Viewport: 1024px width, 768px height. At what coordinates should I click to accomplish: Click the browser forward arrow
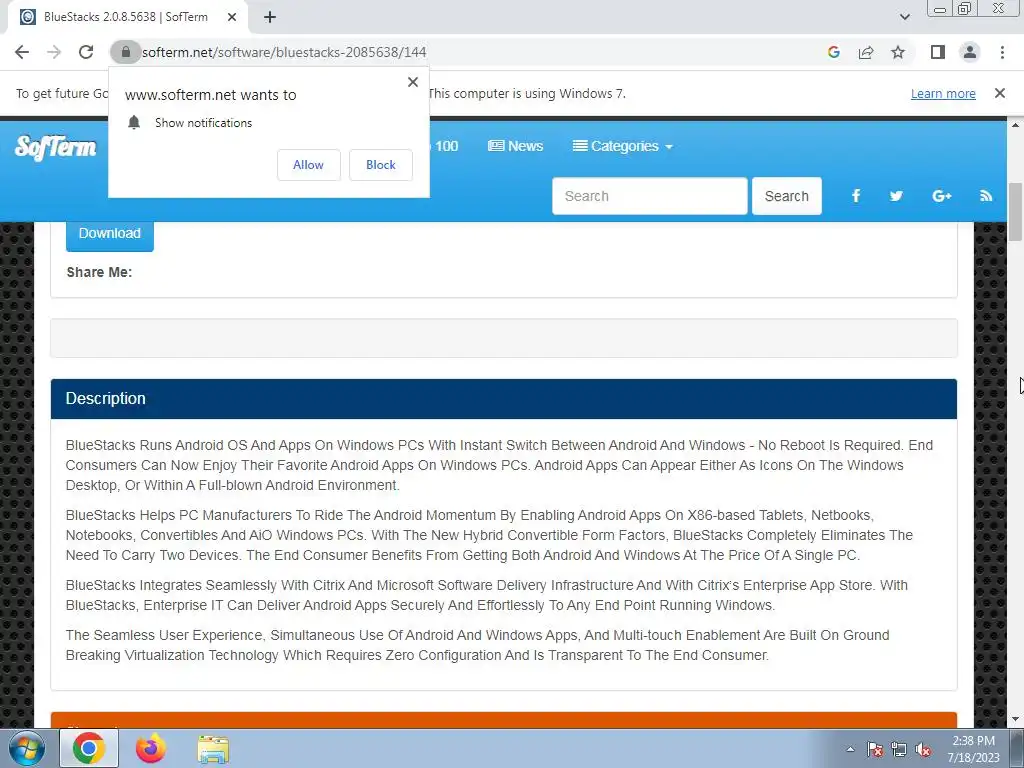[x=54, y=52]
